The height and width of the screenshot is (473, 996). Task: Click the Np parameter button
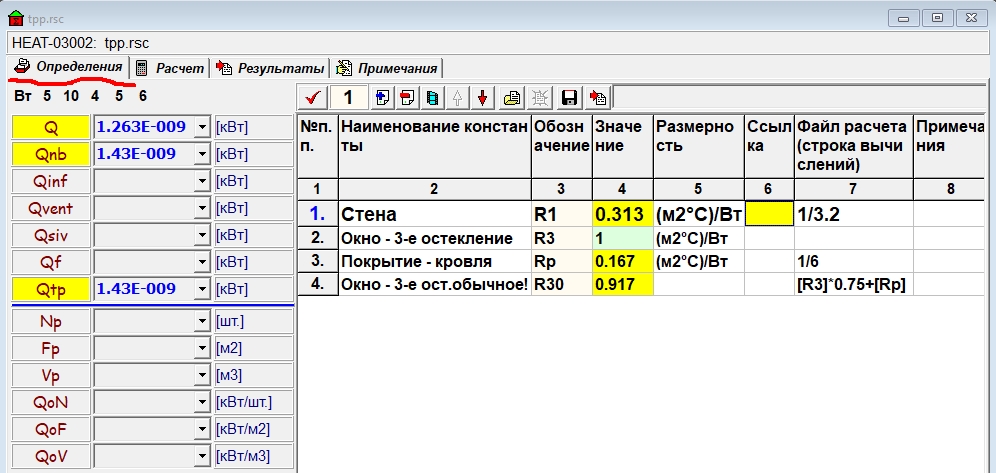pyautogui.click(x=51, y=323)
